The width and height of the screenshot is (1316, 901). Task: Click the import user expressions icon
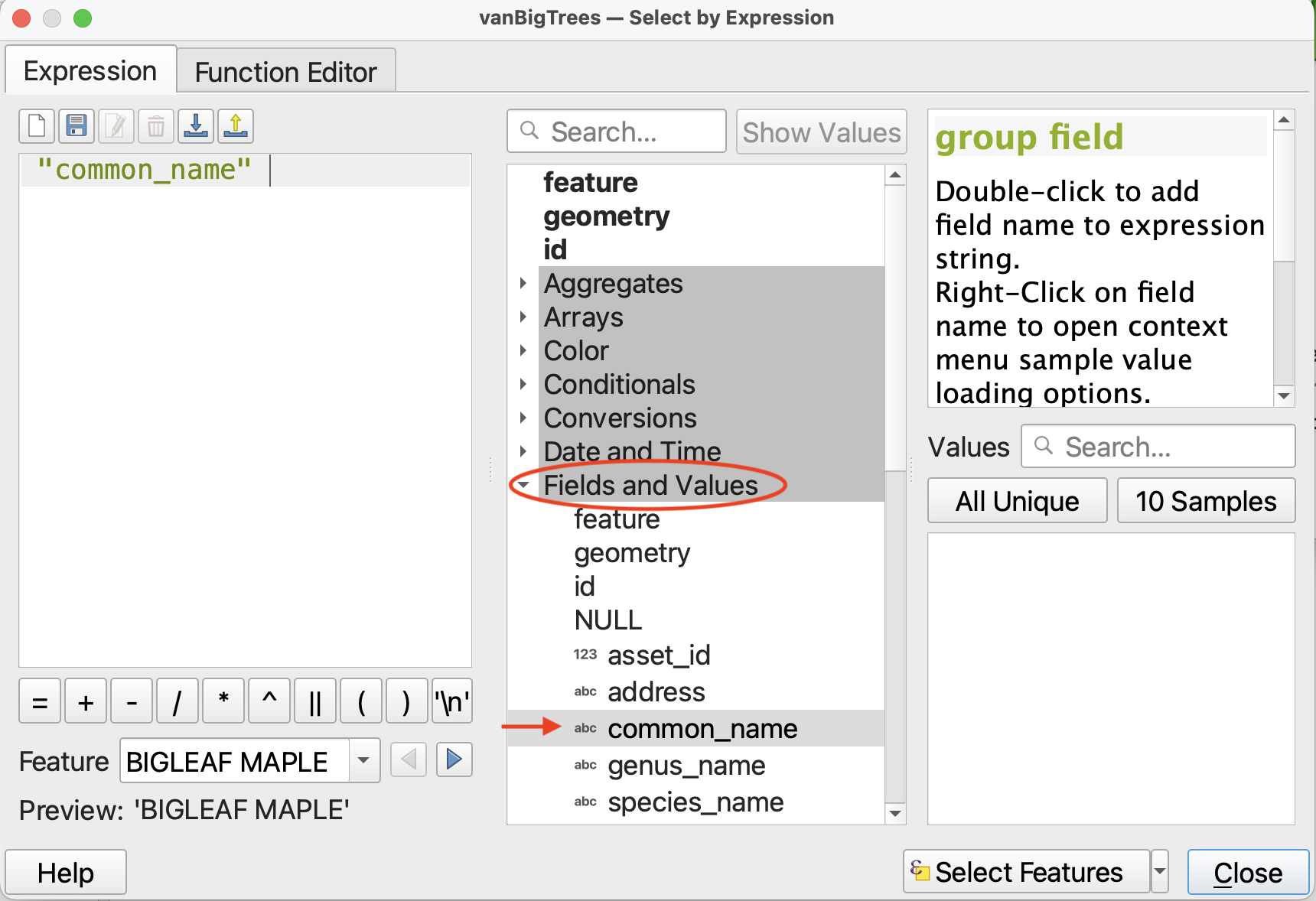click(x=196, y=126)
